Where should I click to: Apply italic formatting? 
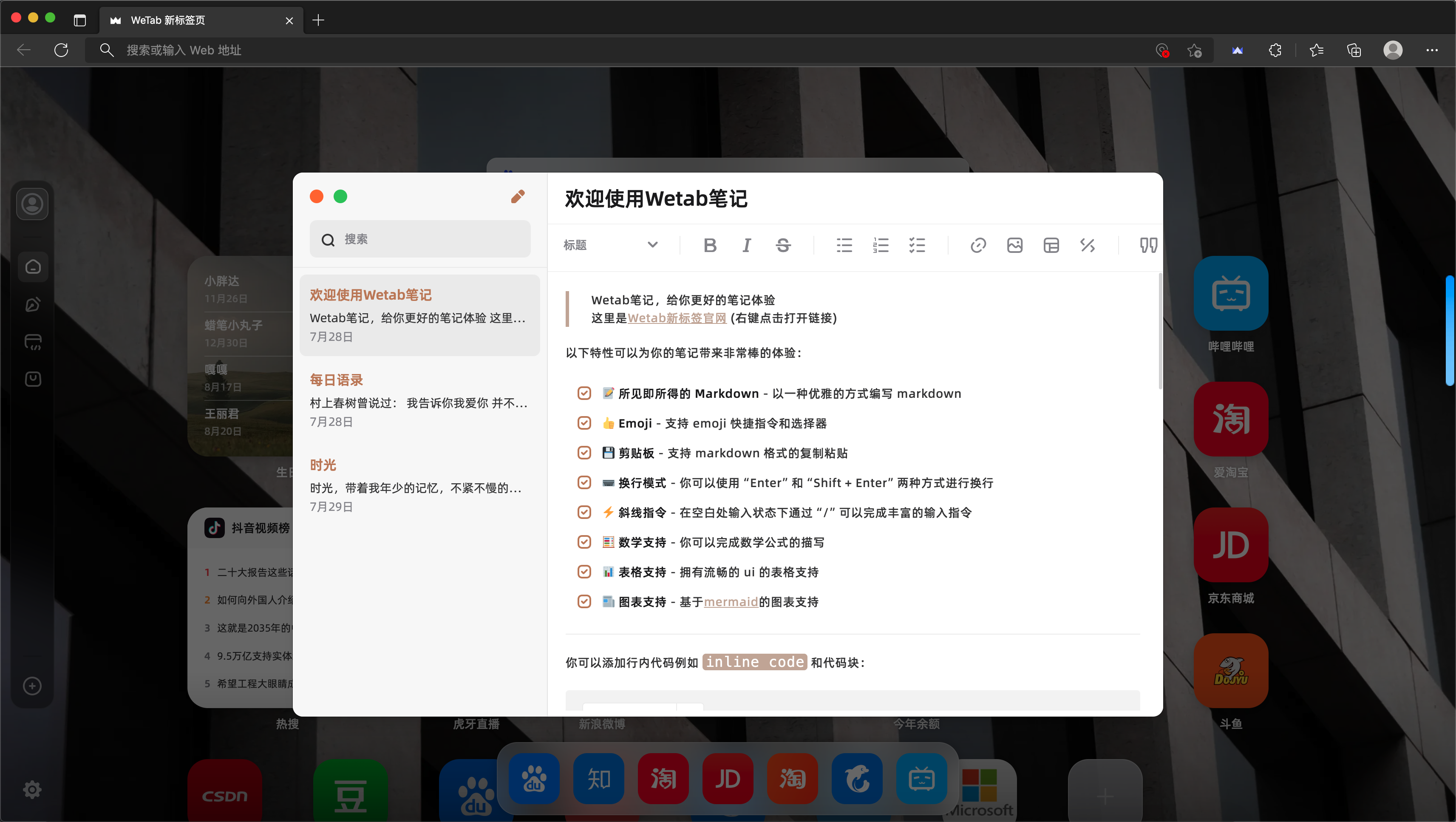(747, 245)
